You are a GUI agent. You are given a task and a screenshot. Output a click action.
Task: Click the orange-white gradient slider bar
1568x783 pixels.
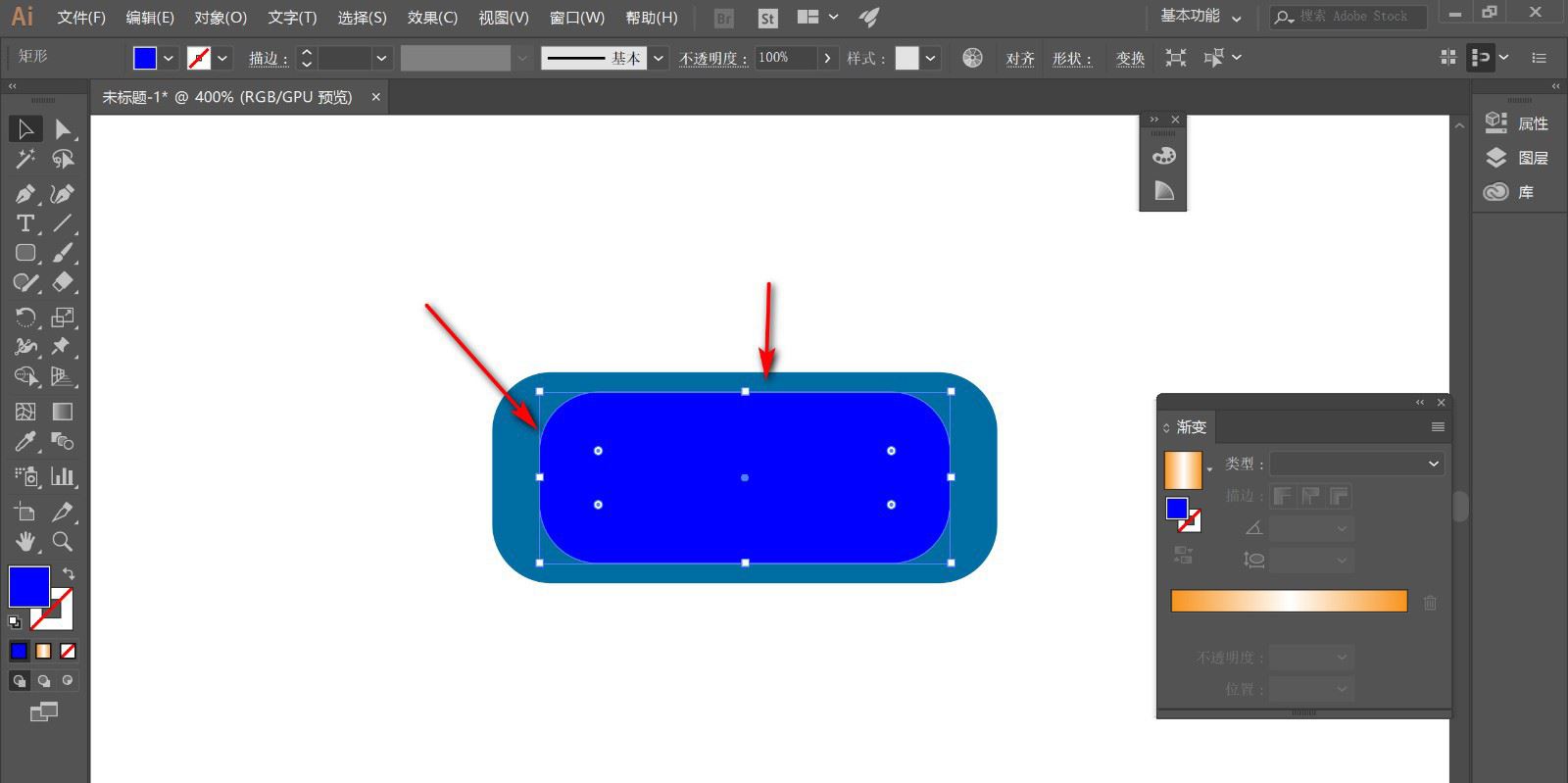1289,601
